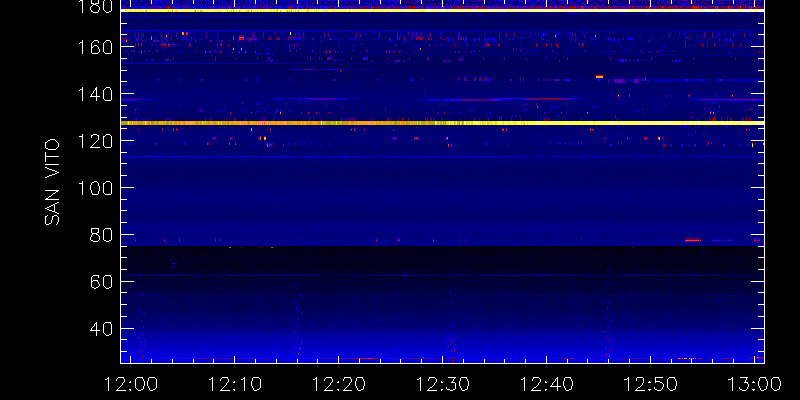Click the 60 frequency axis label
This screenshot has height=400, width=800.
[x=101, y=282]
